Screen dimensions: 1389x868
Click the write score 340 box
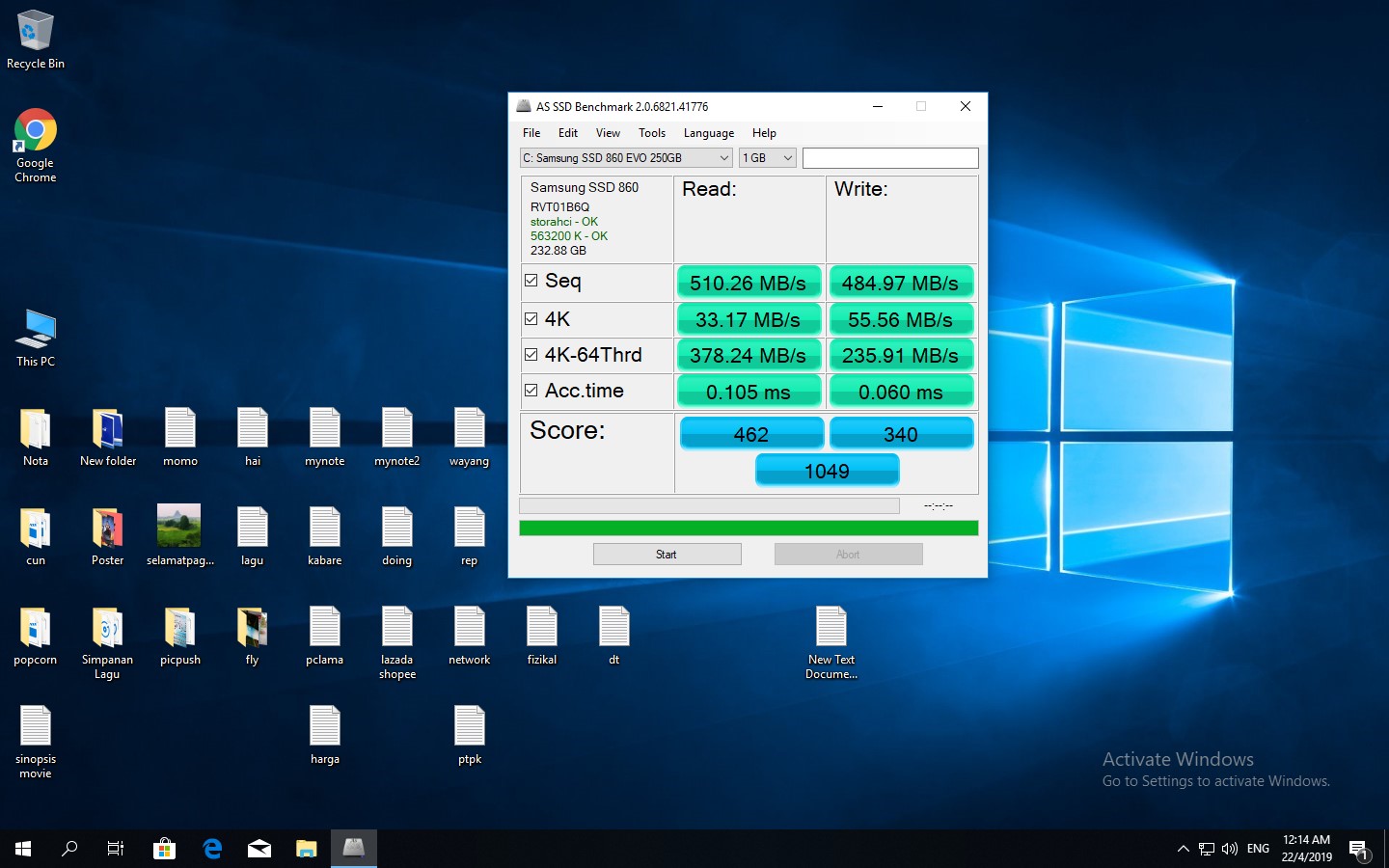[x=901, y=434]
